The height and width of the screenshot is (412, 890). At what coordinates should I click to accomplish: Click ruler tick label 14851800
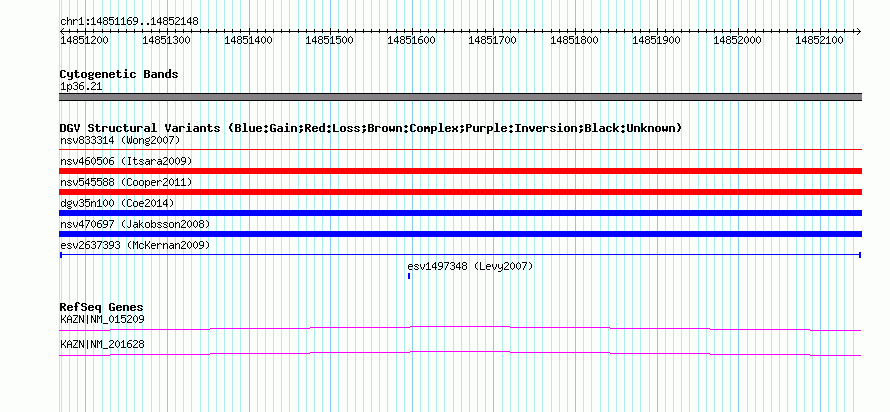tap(574, 40)
